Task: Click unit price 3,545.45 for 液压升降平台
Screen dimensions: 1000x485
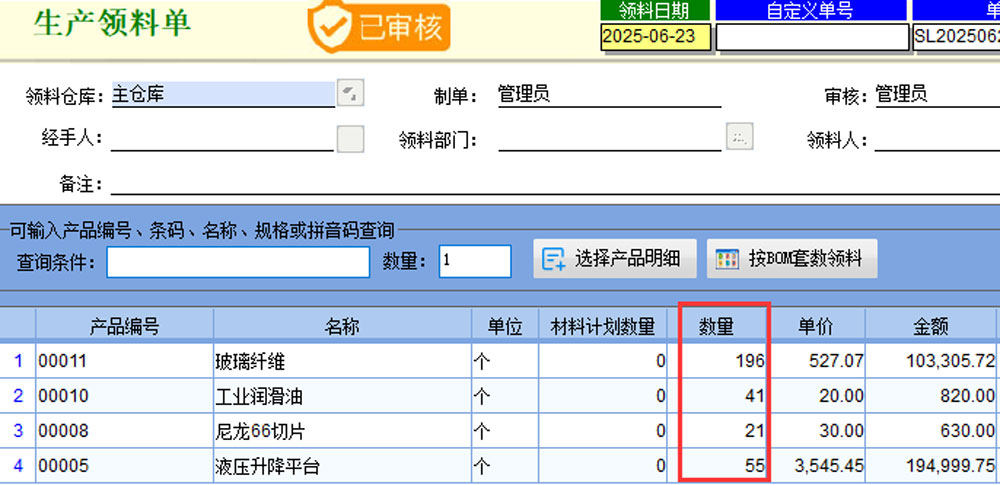Action: tap(818, 466)
